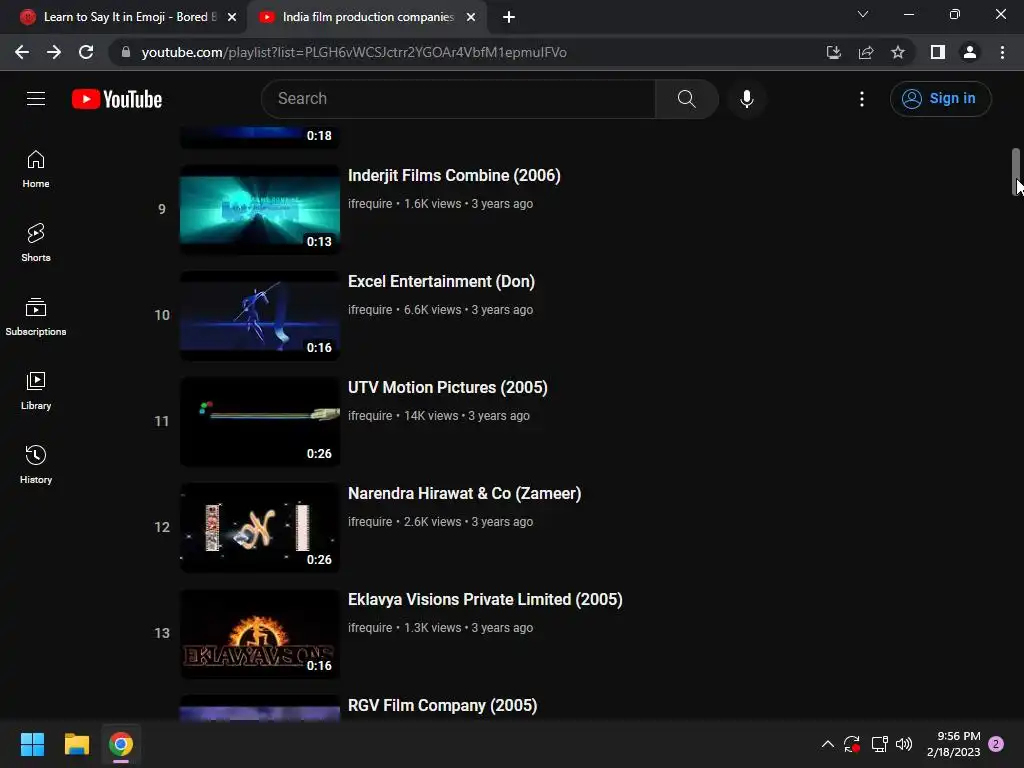Image resolution: width=1024 pixels, height=768 pixels.
Task: Close the Learn to Say It in Emoji tab
Action: (x=232, y=17)
